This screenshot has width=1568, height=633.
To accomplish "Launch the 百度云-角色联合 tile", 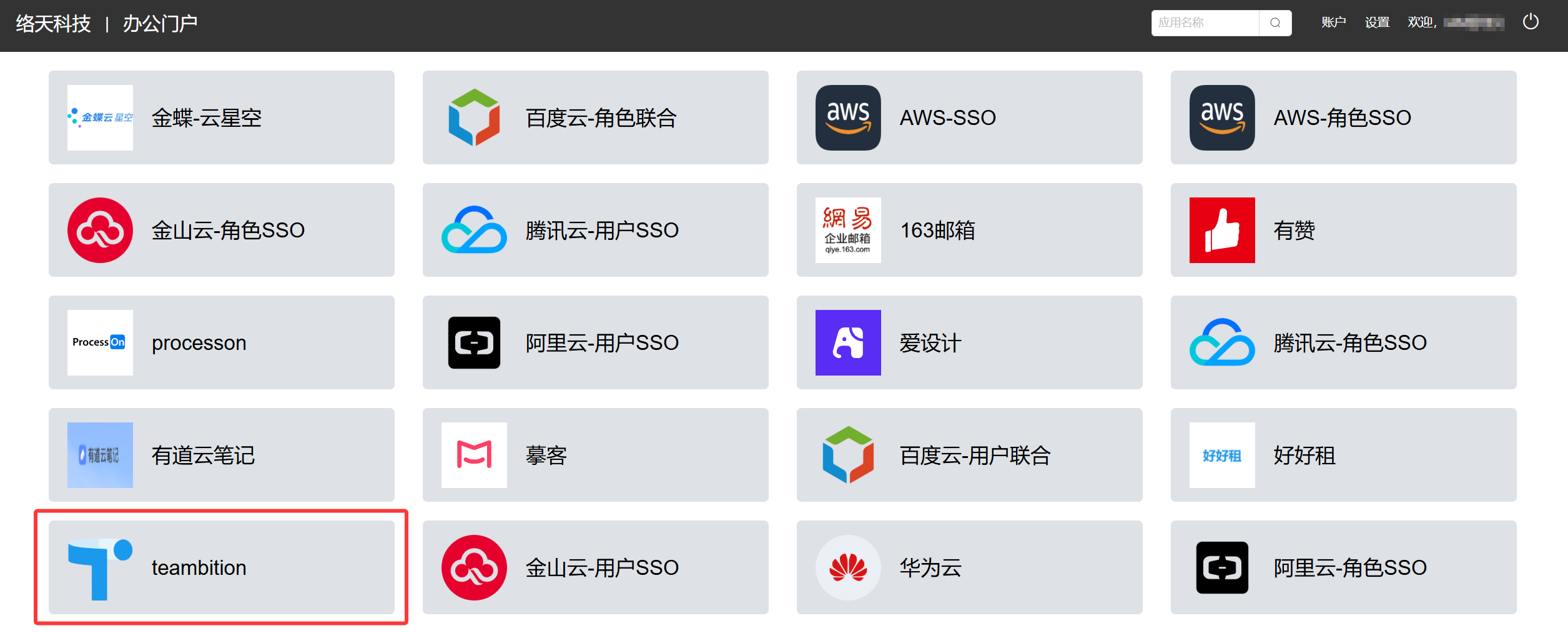I will (x=595, y=118).
